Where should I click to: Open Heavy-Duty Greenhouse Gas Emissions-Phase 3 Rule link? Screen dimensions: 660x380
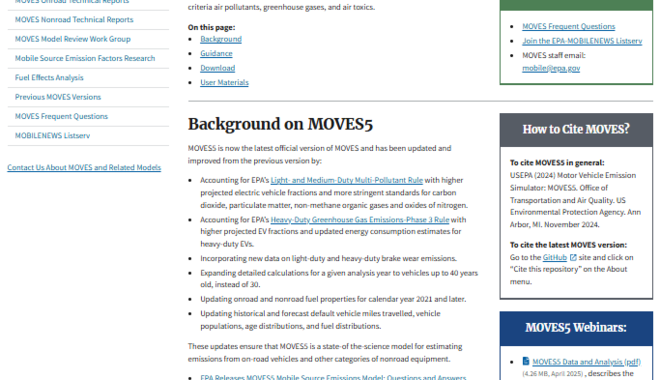[x=360, y=220]
